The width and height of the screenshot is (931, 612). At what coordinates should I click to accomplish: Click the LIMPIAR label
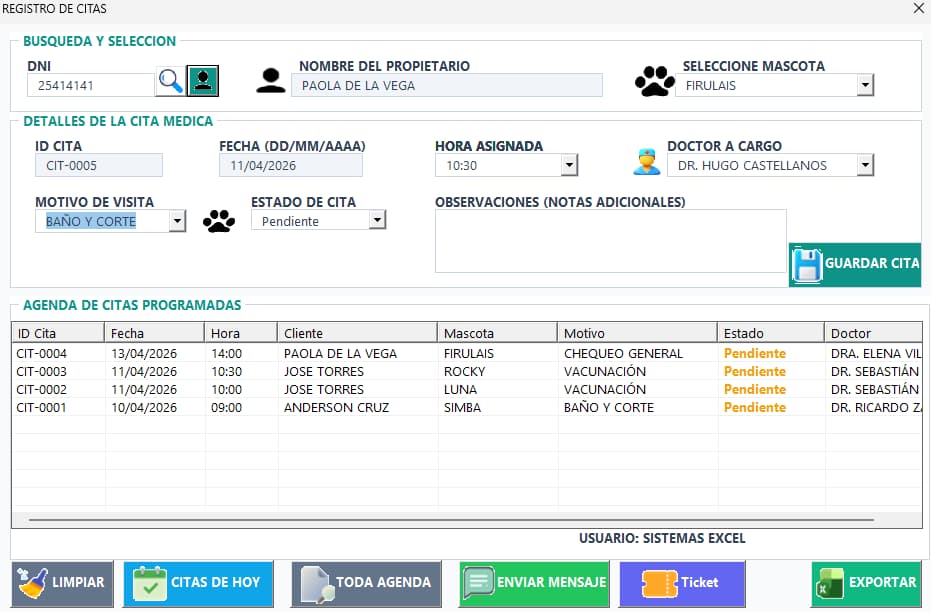point(78,582)
